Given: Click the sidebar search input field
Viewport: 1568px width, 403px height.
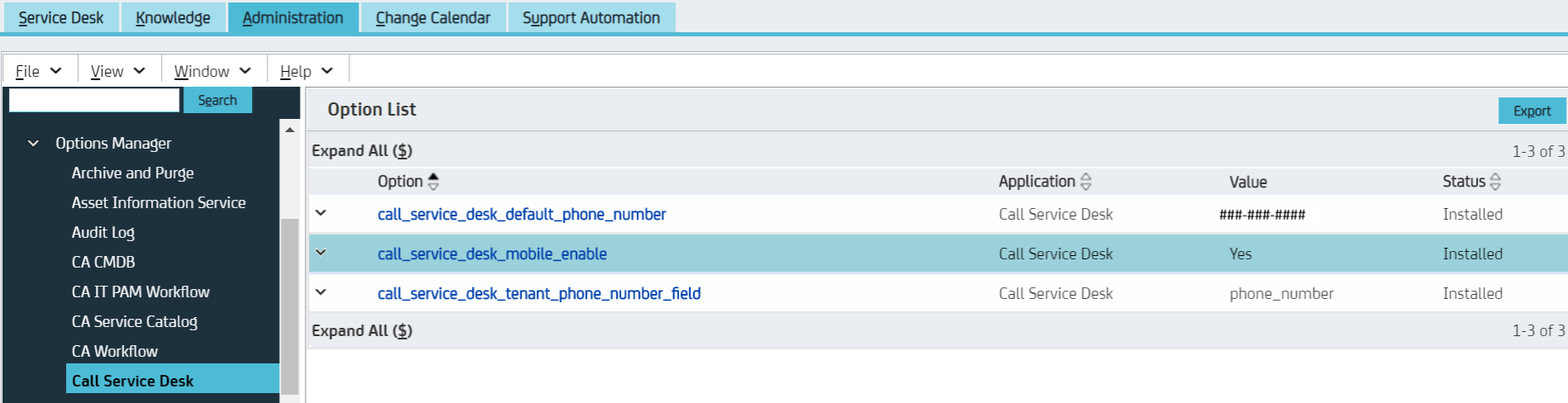Looking at the screenshot, I should click(x=94, y=100).
